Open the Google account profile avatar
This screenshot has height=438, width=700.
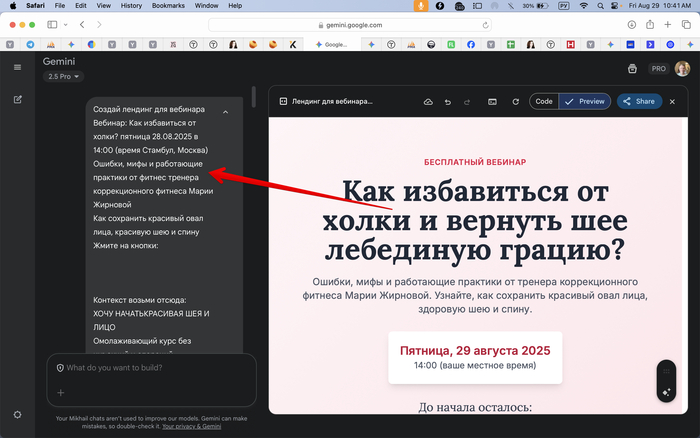[x=682, y=68]
